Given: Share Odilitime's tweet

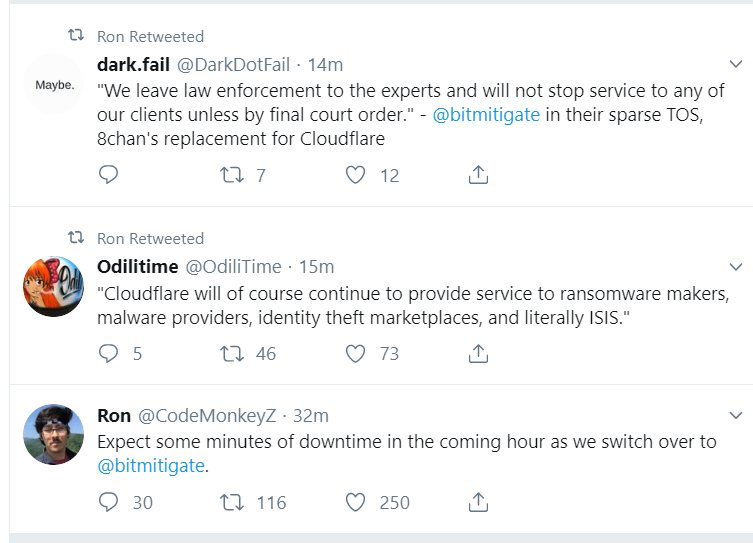Looking at the screenshot, I should click(x=478, y=353).
